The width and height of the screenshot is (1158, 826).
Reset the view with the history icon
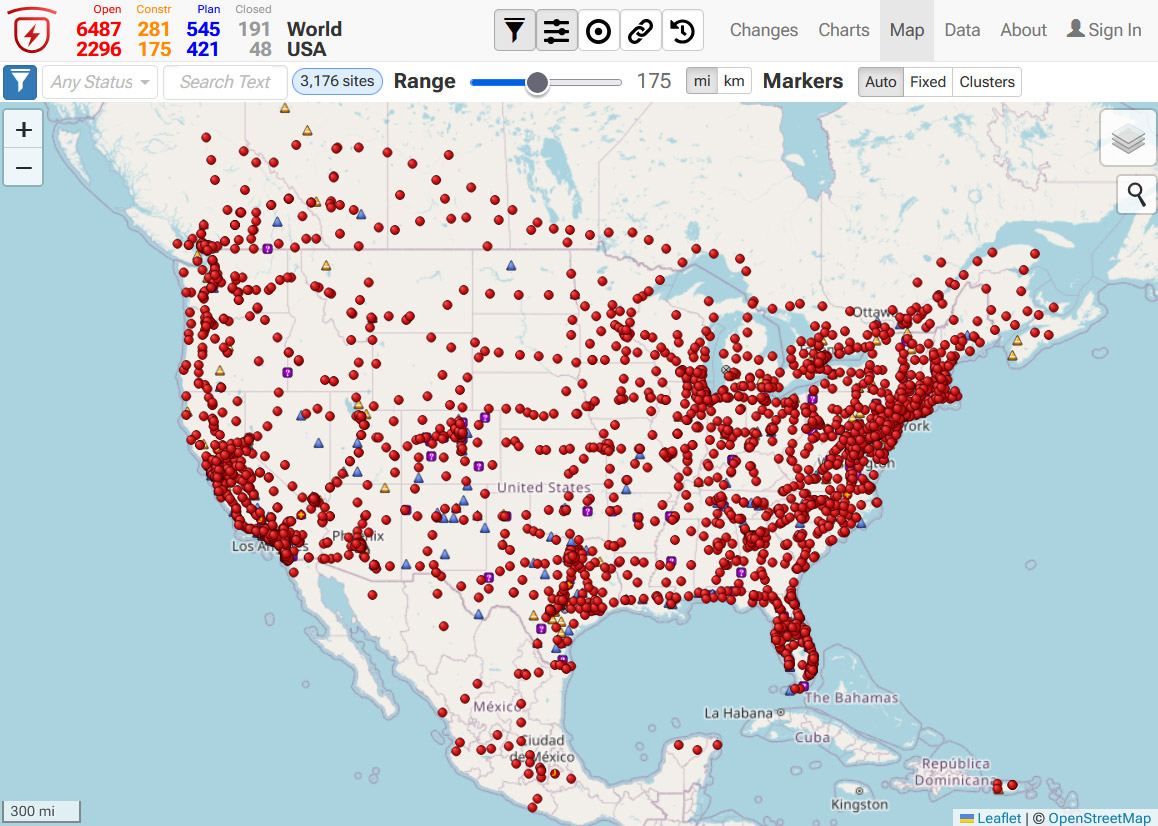(x=682, y=30)
